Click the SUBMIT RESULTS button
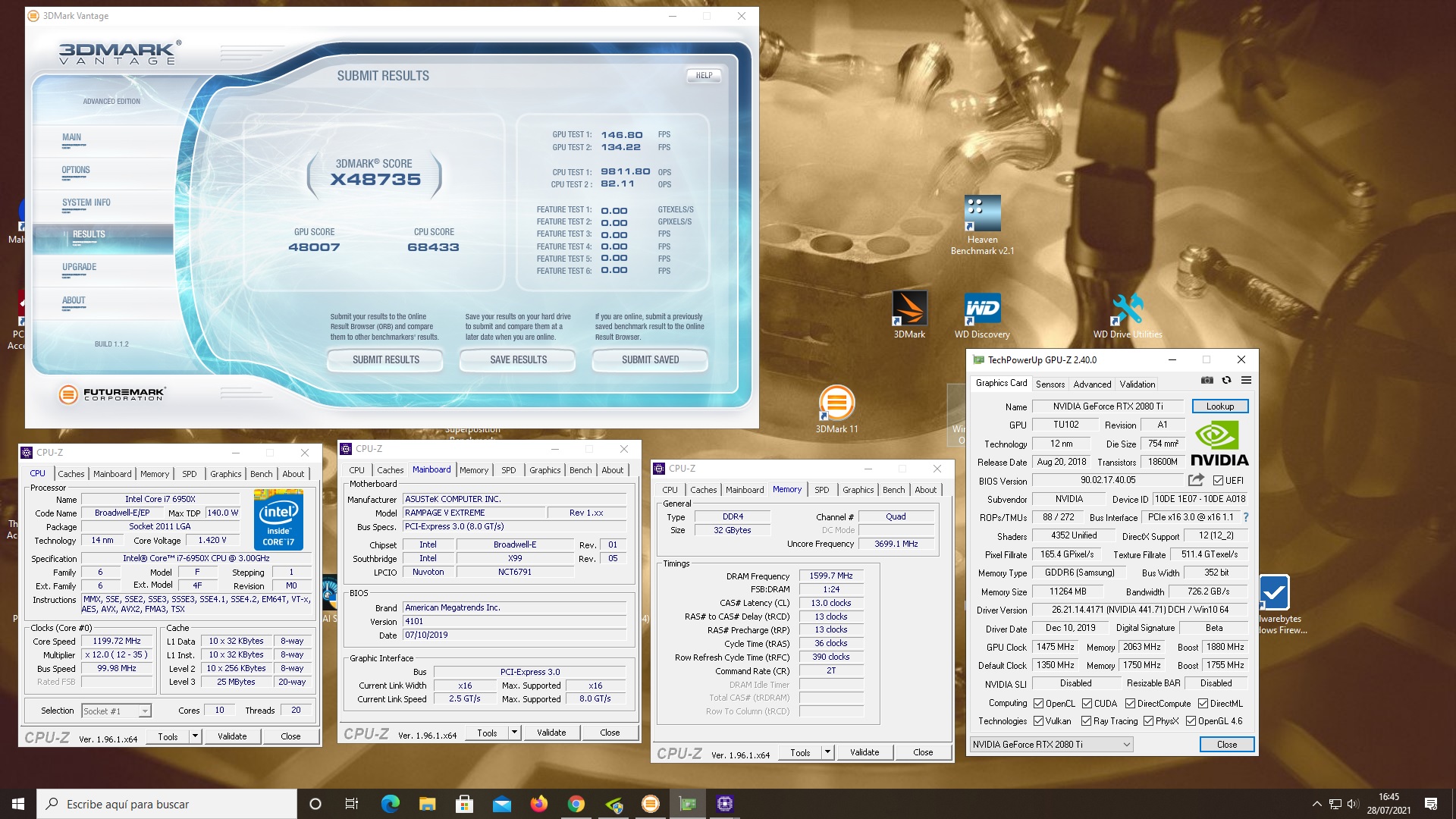The height and width of the screenshot is (819, 1456). (385, 360)
